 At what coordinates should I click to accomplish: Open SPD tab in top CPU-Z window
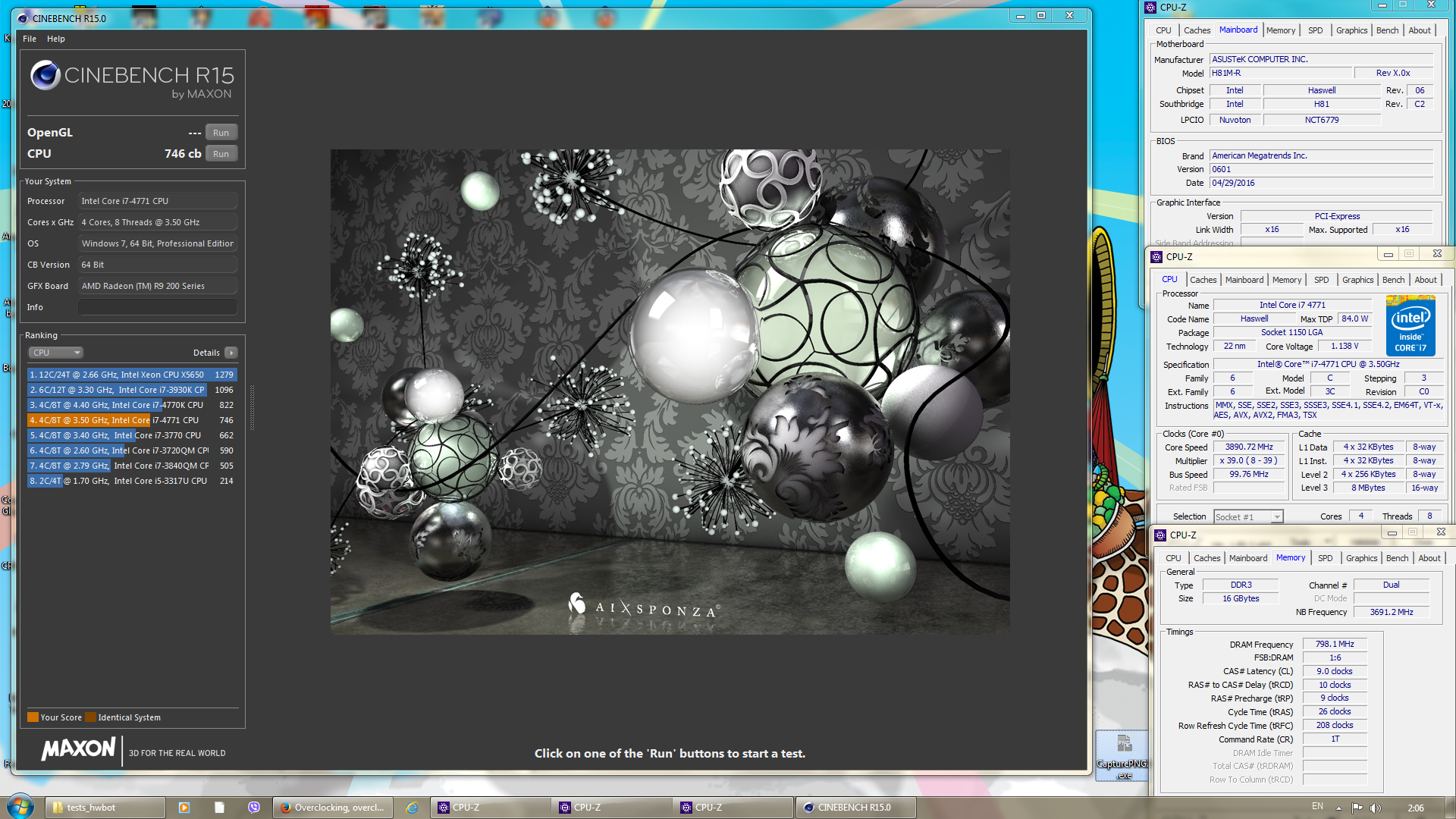[1315, 30]
